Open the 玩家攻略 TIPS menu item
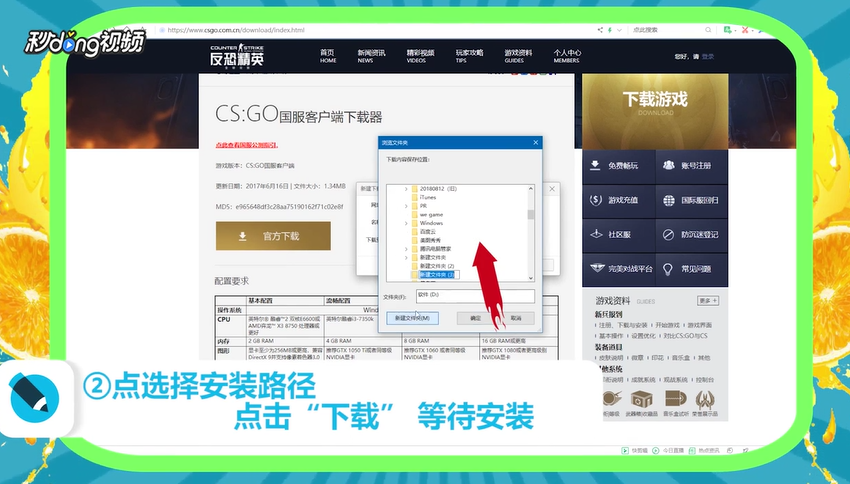The image size is (850, 484). point(469,56)
